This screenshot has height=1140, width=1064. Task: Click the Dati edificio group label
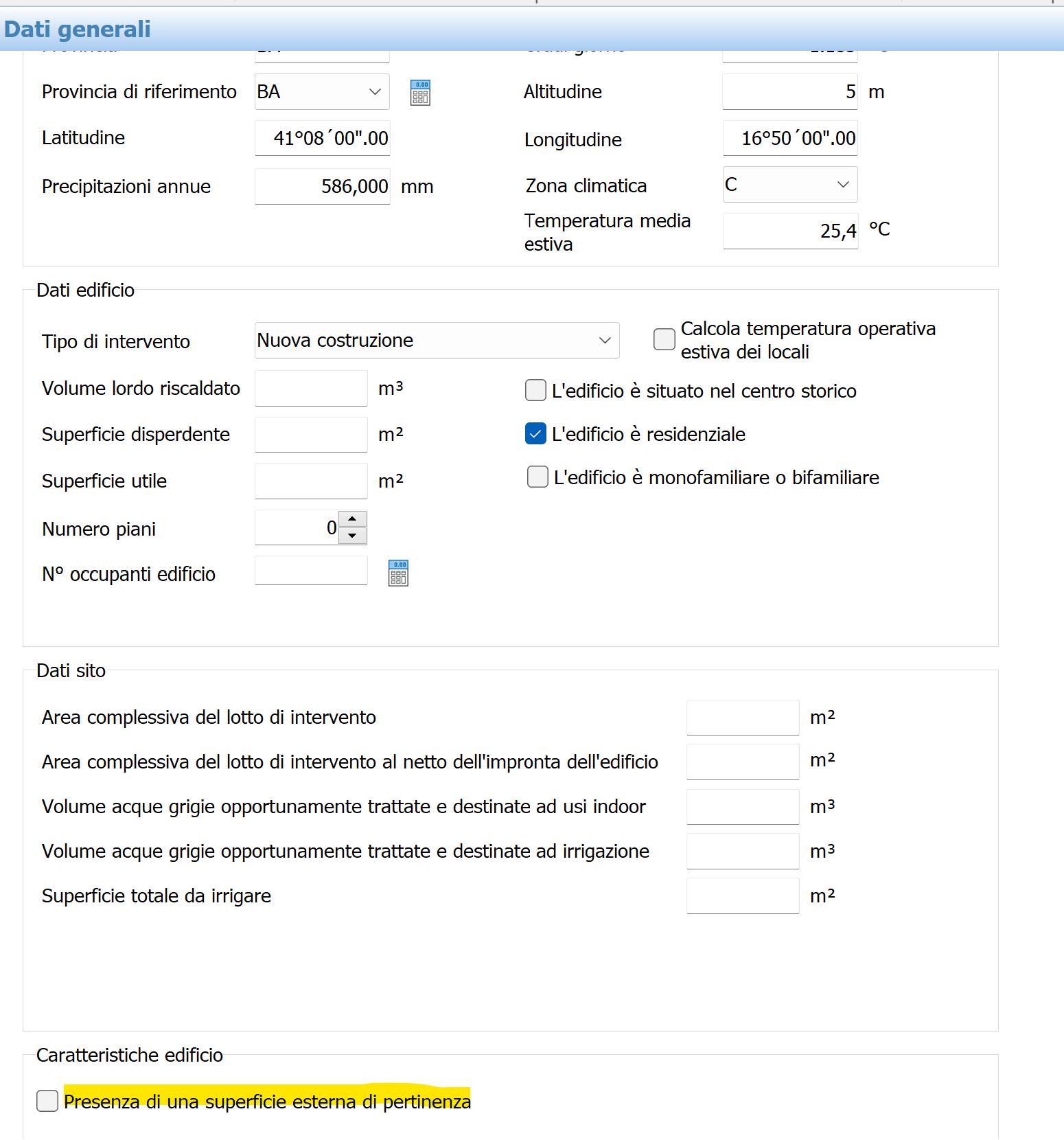(85, 290)
